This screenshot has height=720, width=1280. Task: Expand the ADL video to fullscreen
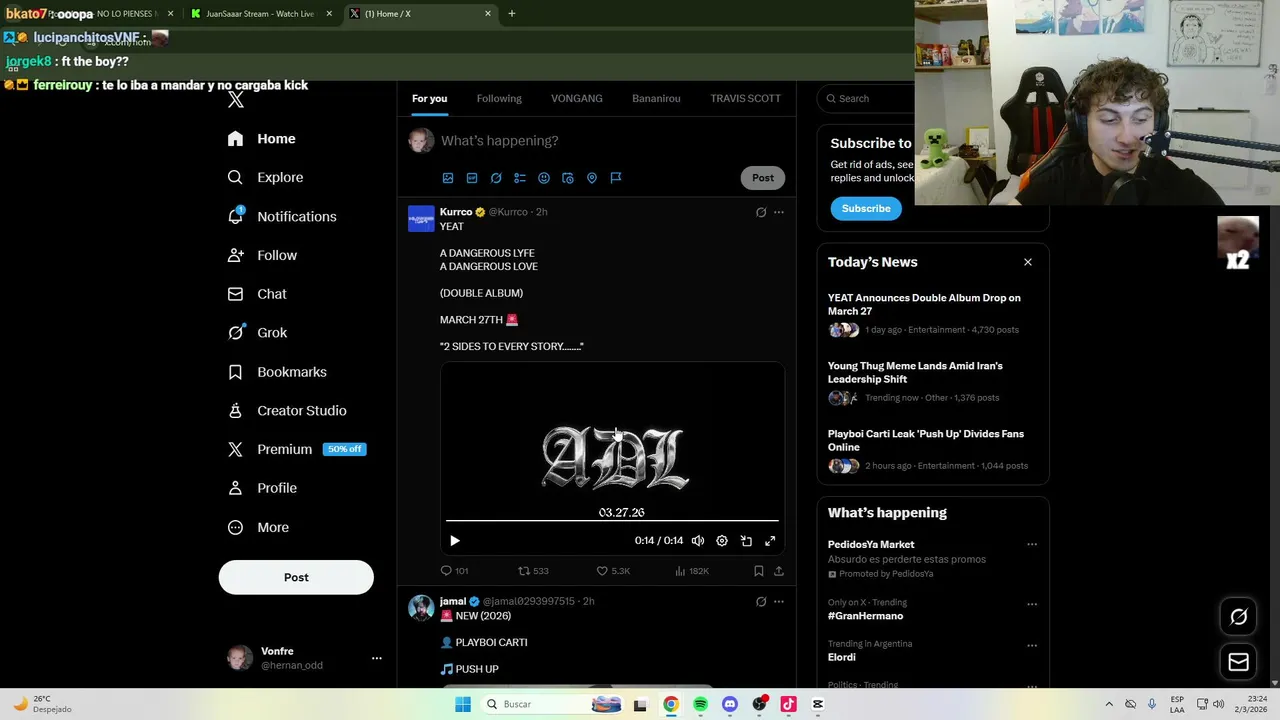tap(770, 541)
